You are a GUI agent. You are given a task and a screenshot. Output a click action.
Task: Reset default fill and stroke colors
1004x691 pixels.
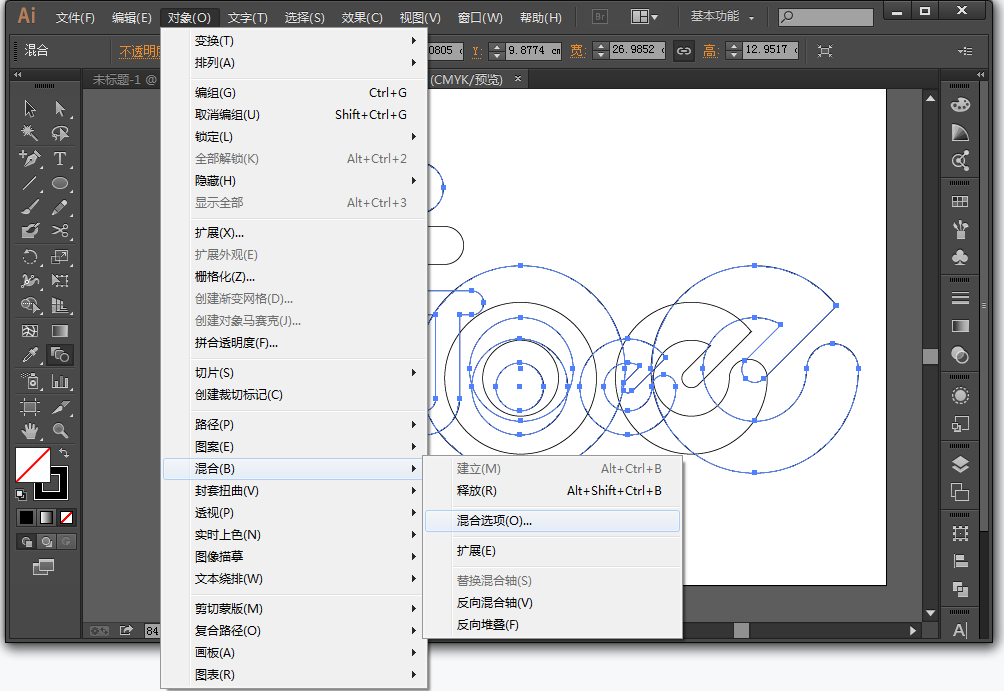[20, 494]
